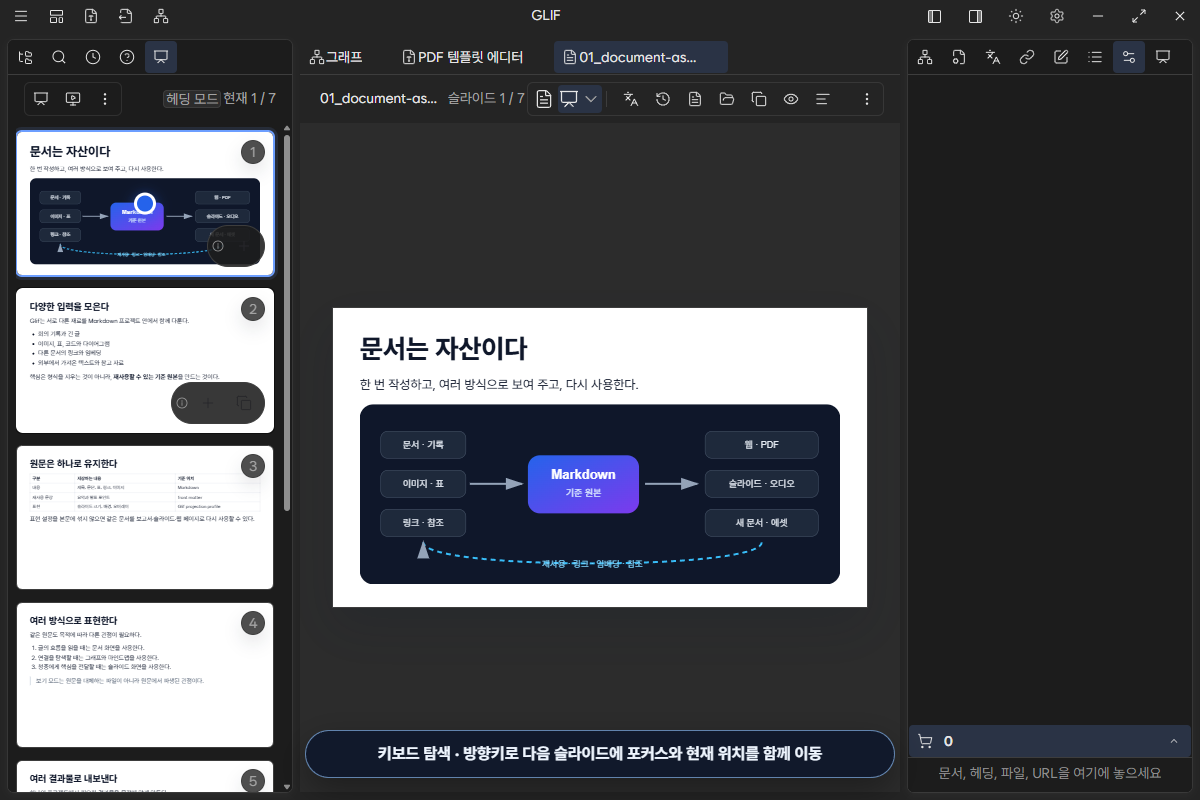Click info icon on slide 1 thumbnail
This screenshot has width=1200, height=800.
click(x=218, y=246)
